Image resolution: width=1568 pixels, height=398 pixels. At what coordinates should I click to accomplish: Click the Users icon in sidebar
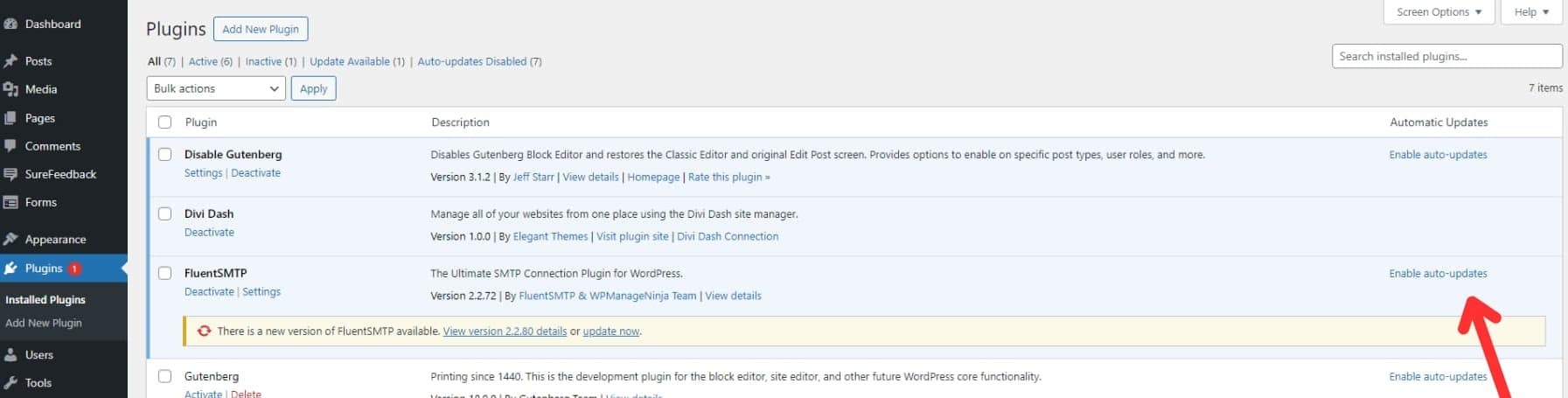tap(10, 355)
